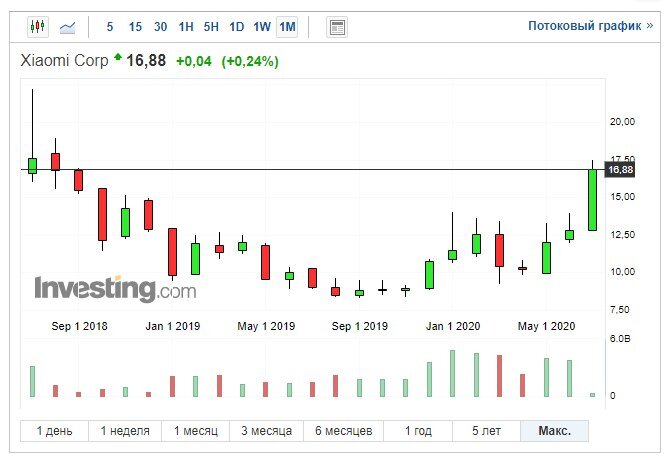The height and width of the screenshot is (461, 666).
Task: Choose the 1D interval
Action: 237,27
